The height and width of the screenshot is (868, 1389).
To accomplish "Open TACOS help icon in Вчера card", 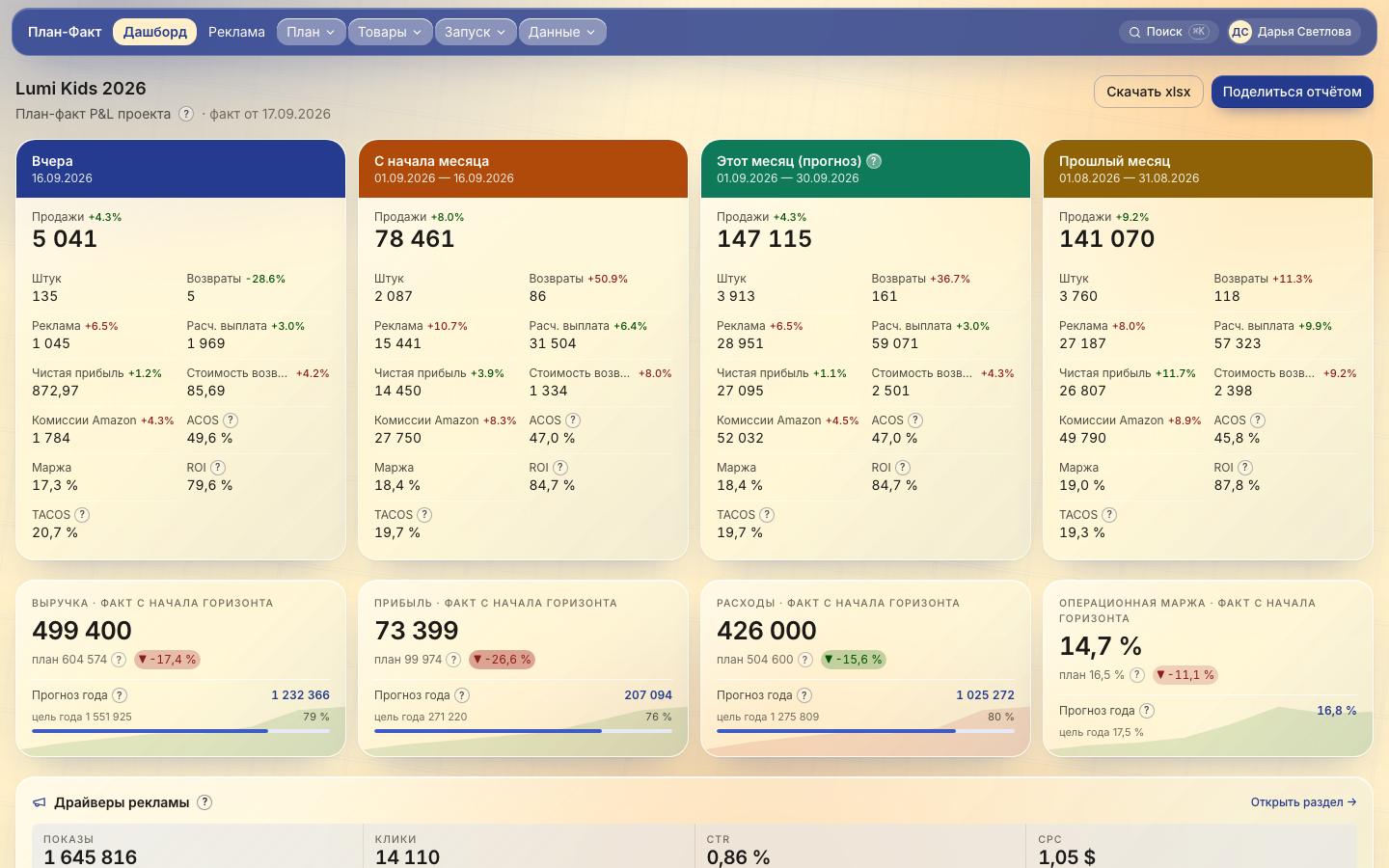I will [82, 515].
